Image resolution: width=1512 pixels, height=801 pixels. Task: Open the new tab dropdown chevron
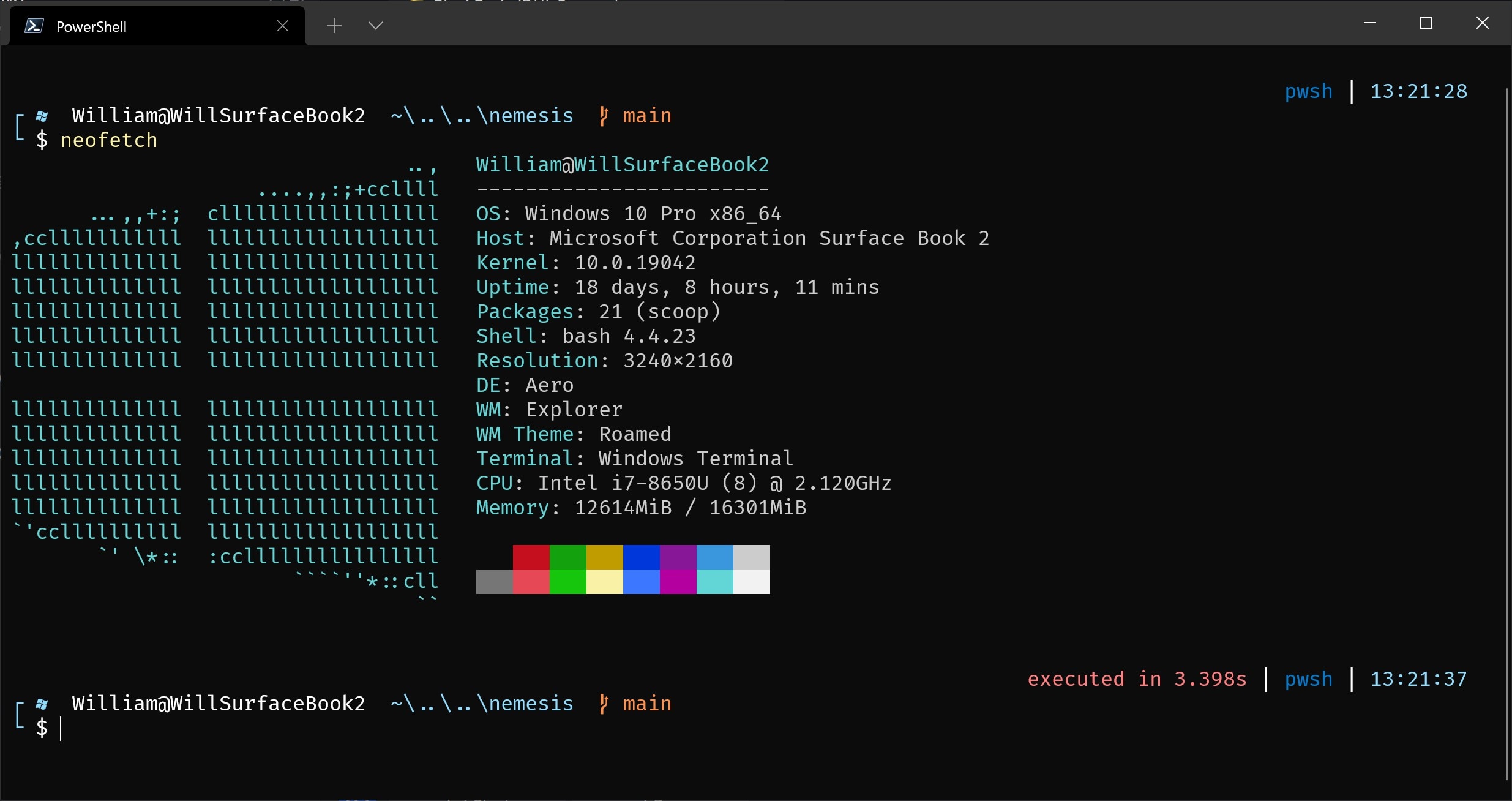(376, 26)
